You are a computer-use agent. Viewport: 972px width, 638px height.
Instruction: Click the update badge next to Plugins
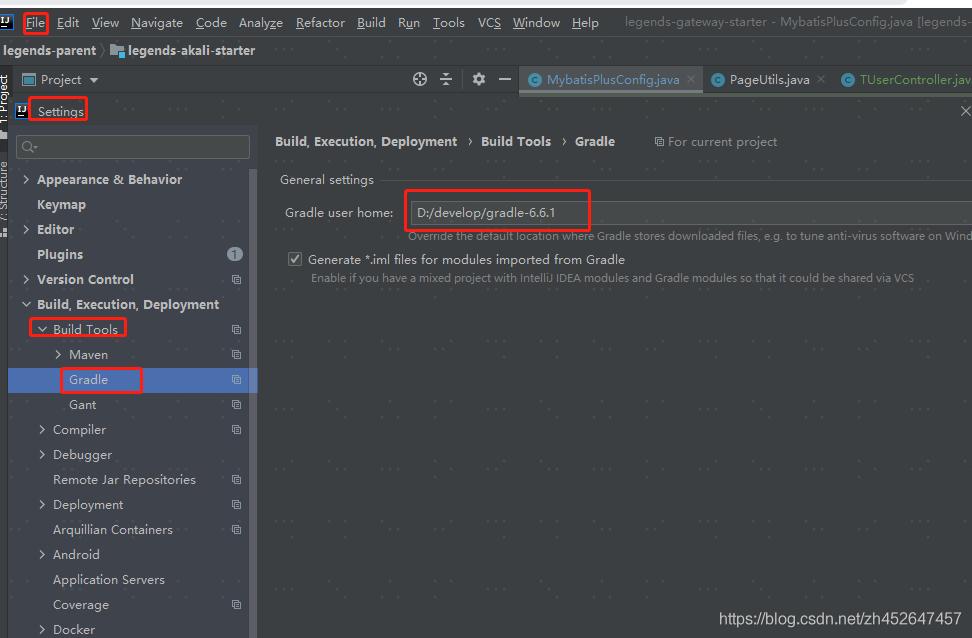point(235,255)
